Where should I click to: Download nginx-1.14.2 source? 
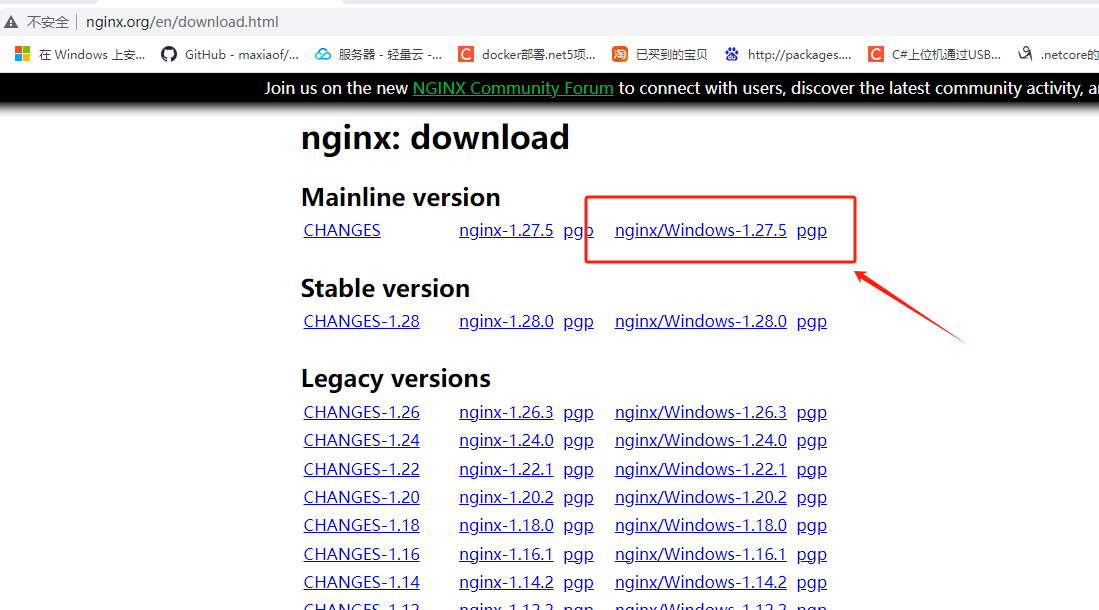506,582
